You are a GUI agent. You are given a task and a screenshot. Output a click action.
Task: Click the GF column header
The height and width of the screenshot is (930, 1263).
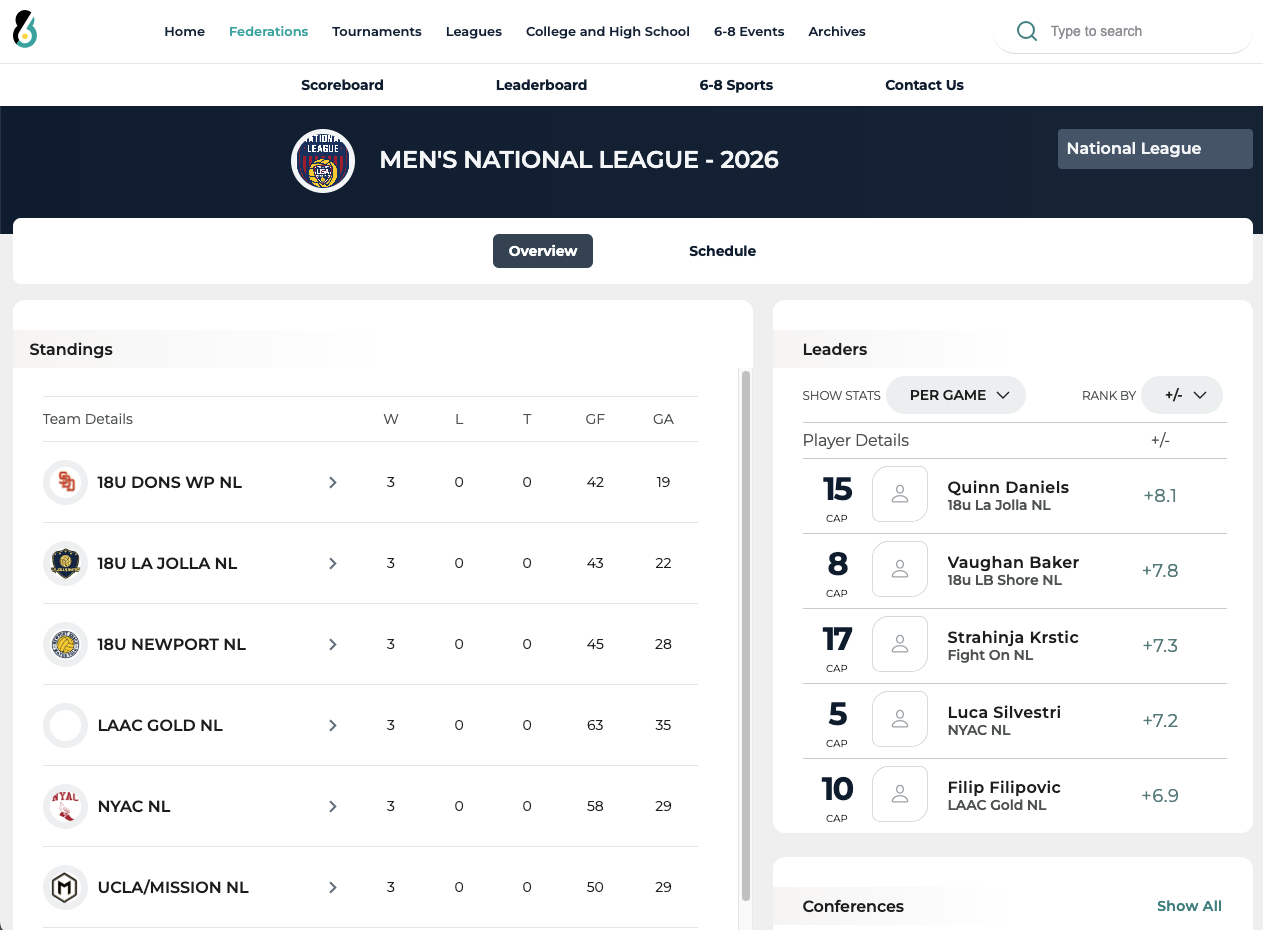[595, 419]
